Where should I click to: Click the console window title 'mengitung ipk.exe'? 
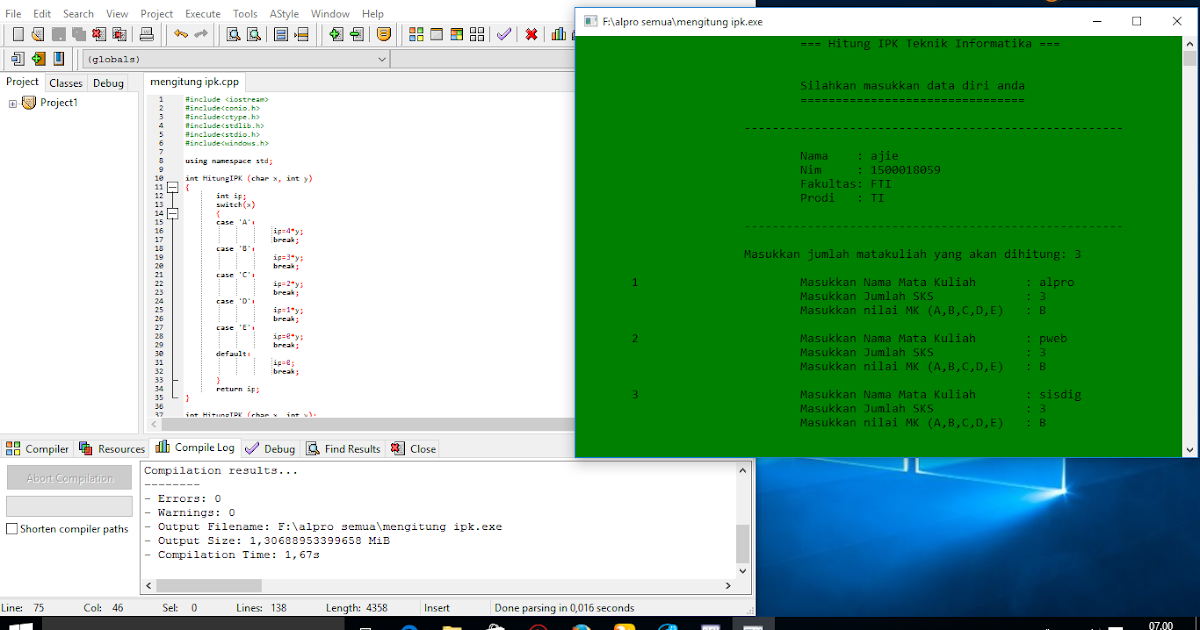[x=682, y=21]
